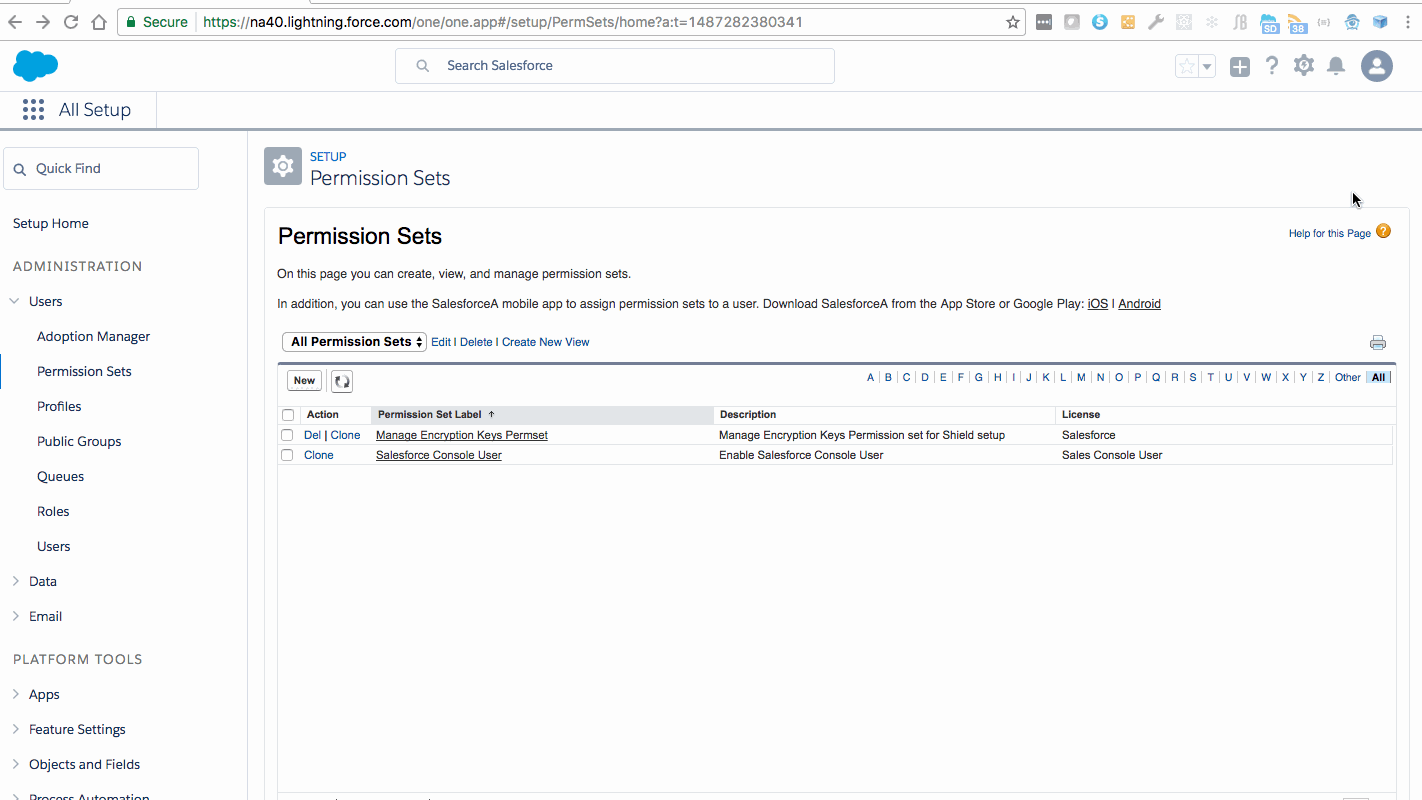This screenshot has width=1422, height=800.
Task: Filter list by letter A
Action: click(870, 377)
